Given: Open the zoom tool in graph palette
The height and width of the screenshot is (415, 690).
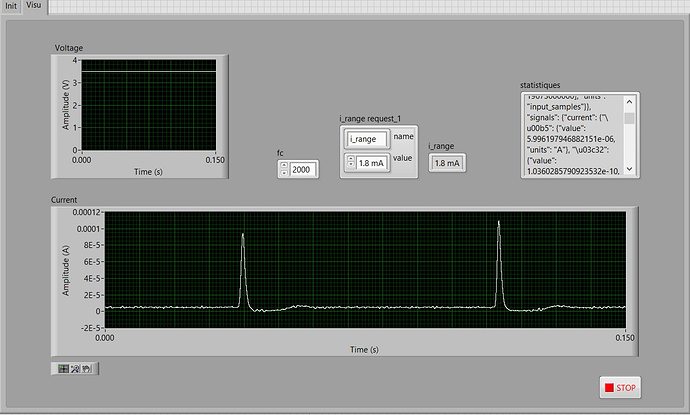Looking at the screenshot, I should click(x=75, y=368).
